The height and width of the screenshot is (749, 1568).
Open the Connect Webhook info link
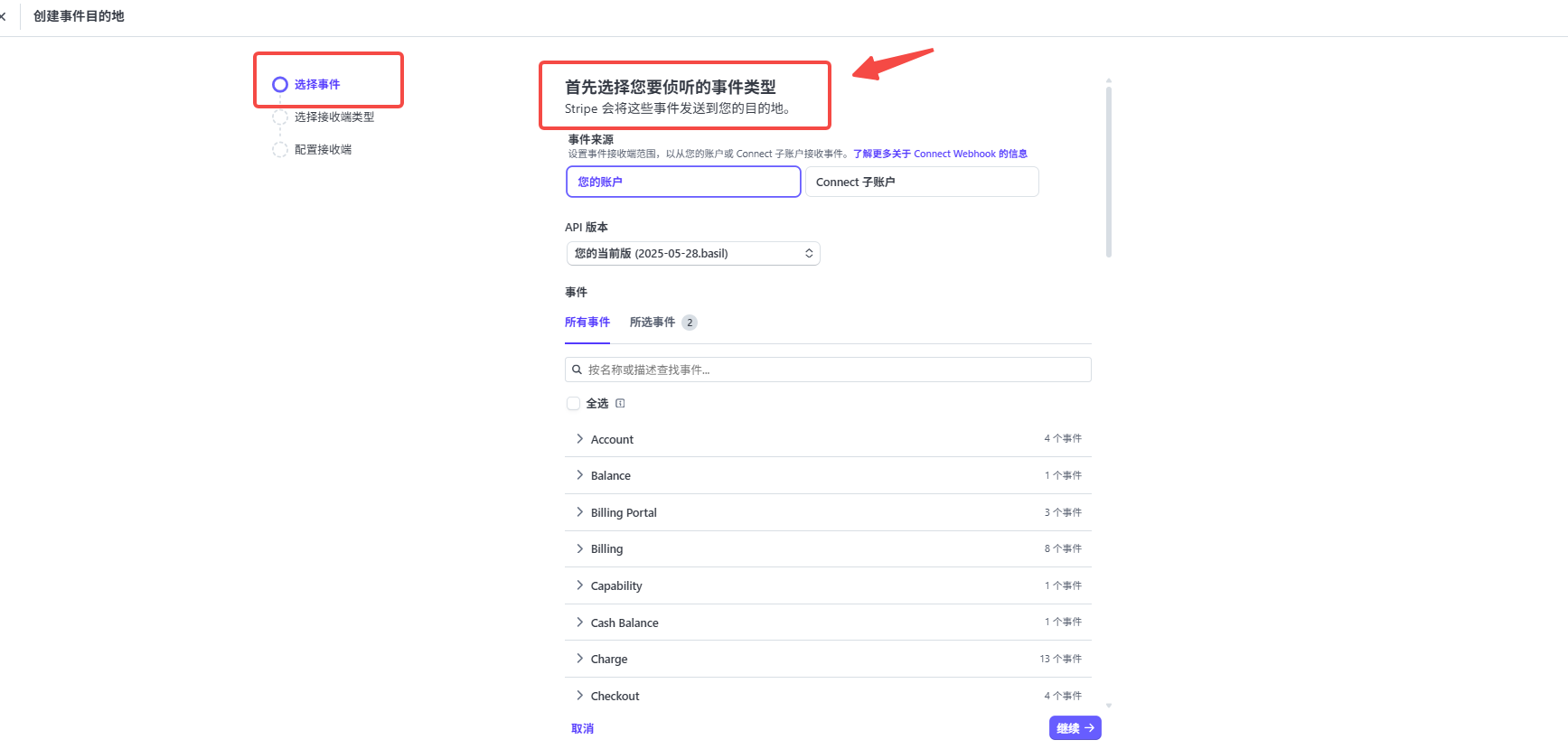coord(940,154)
